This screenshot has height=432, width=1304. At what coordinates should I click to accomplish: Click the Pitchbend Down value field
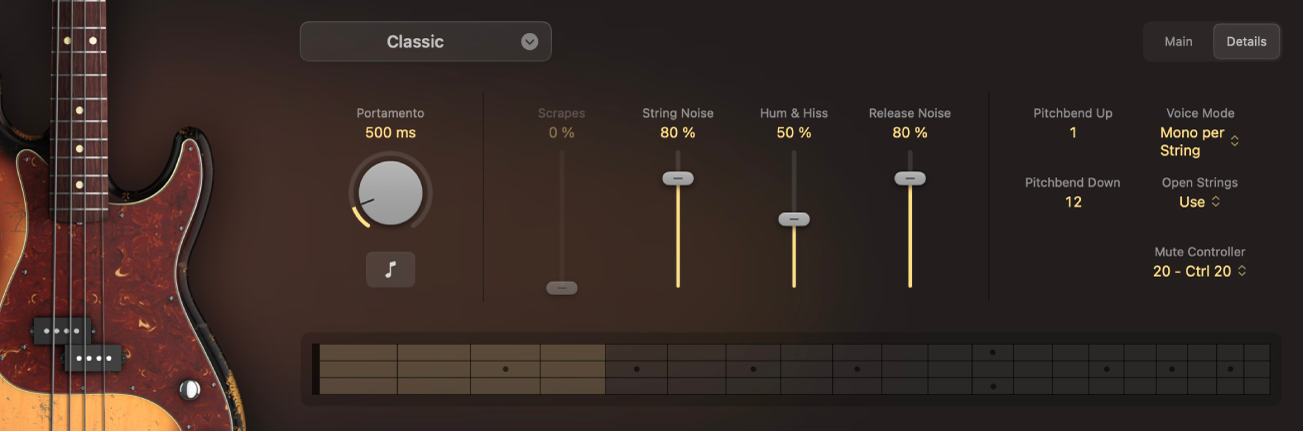point(1073,202)
